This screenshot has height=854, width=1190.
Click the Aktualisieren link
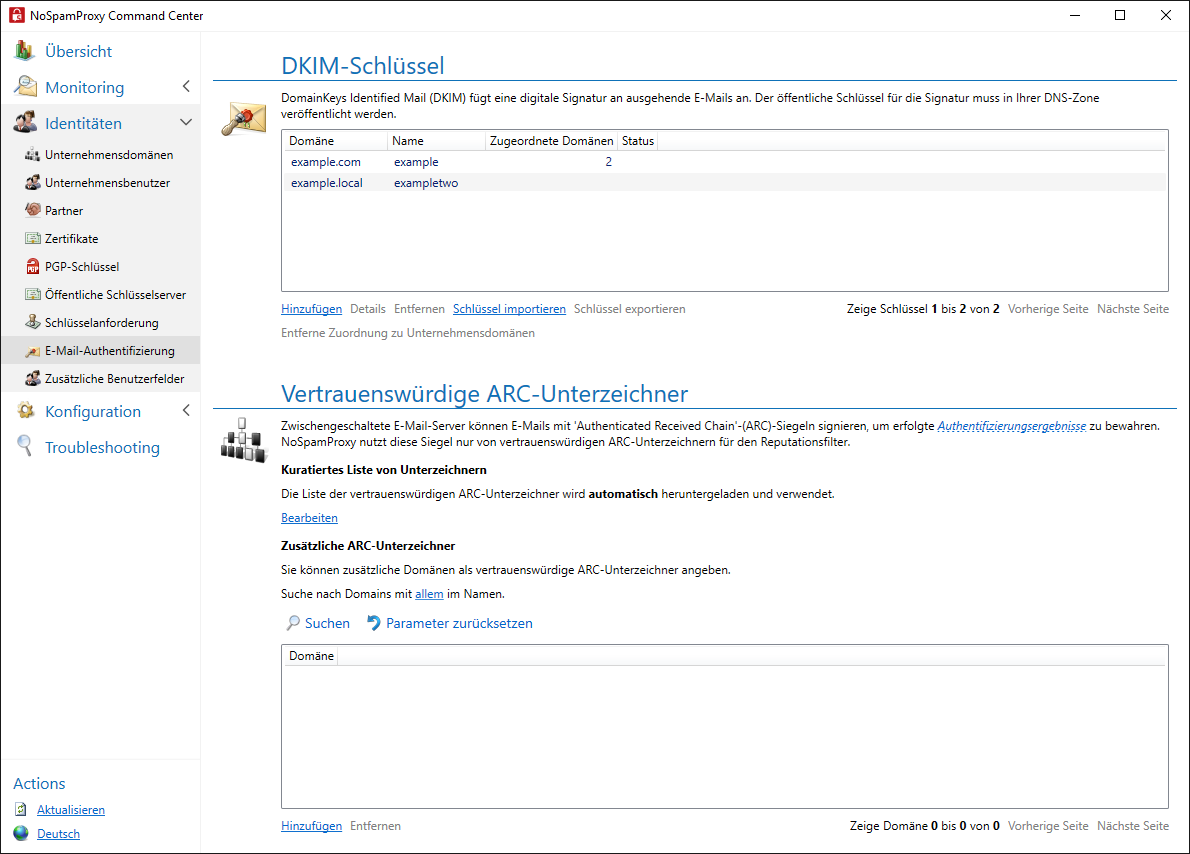tap(71, 810)
